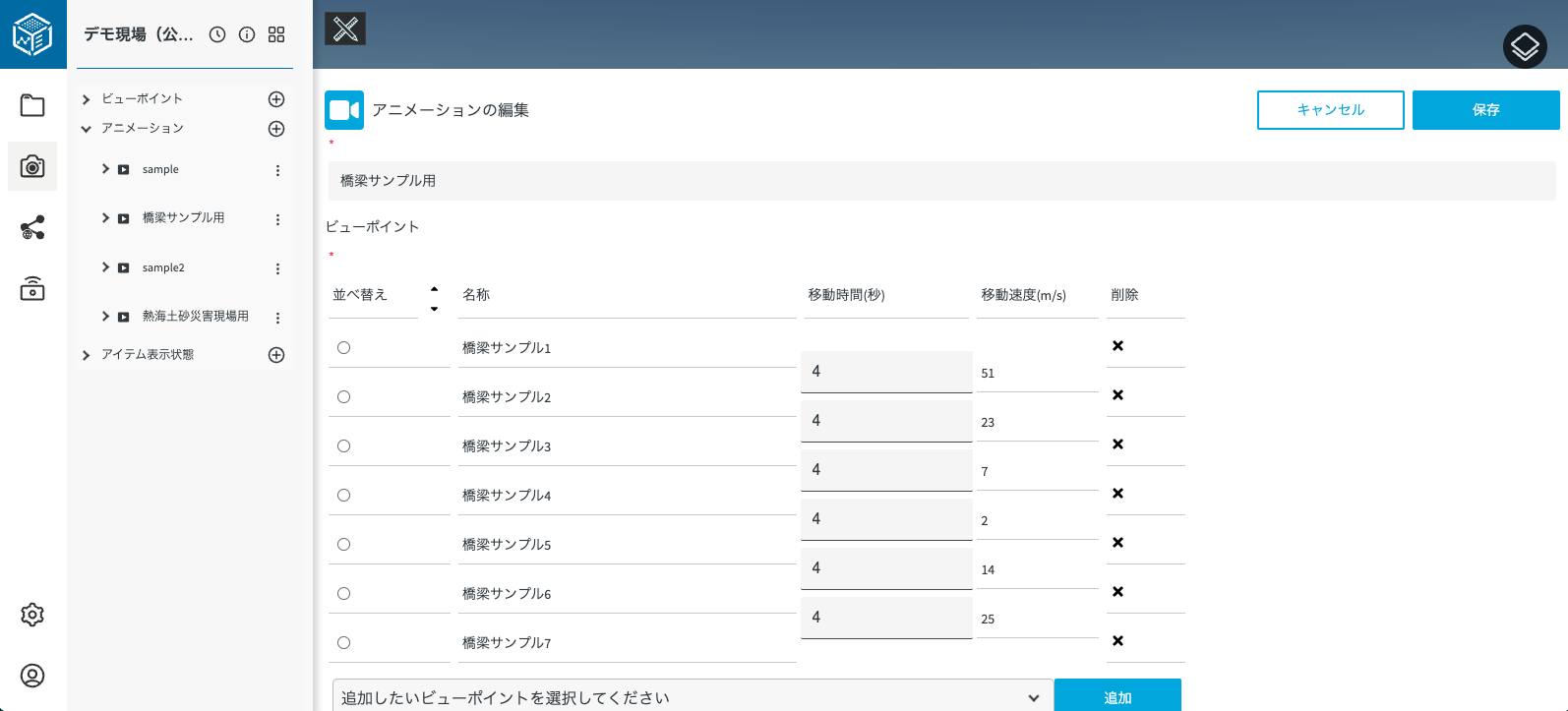
Task: Open the options menu for 橋梁サンプル用
Action: pyautogui.click(x=277, y=219)
